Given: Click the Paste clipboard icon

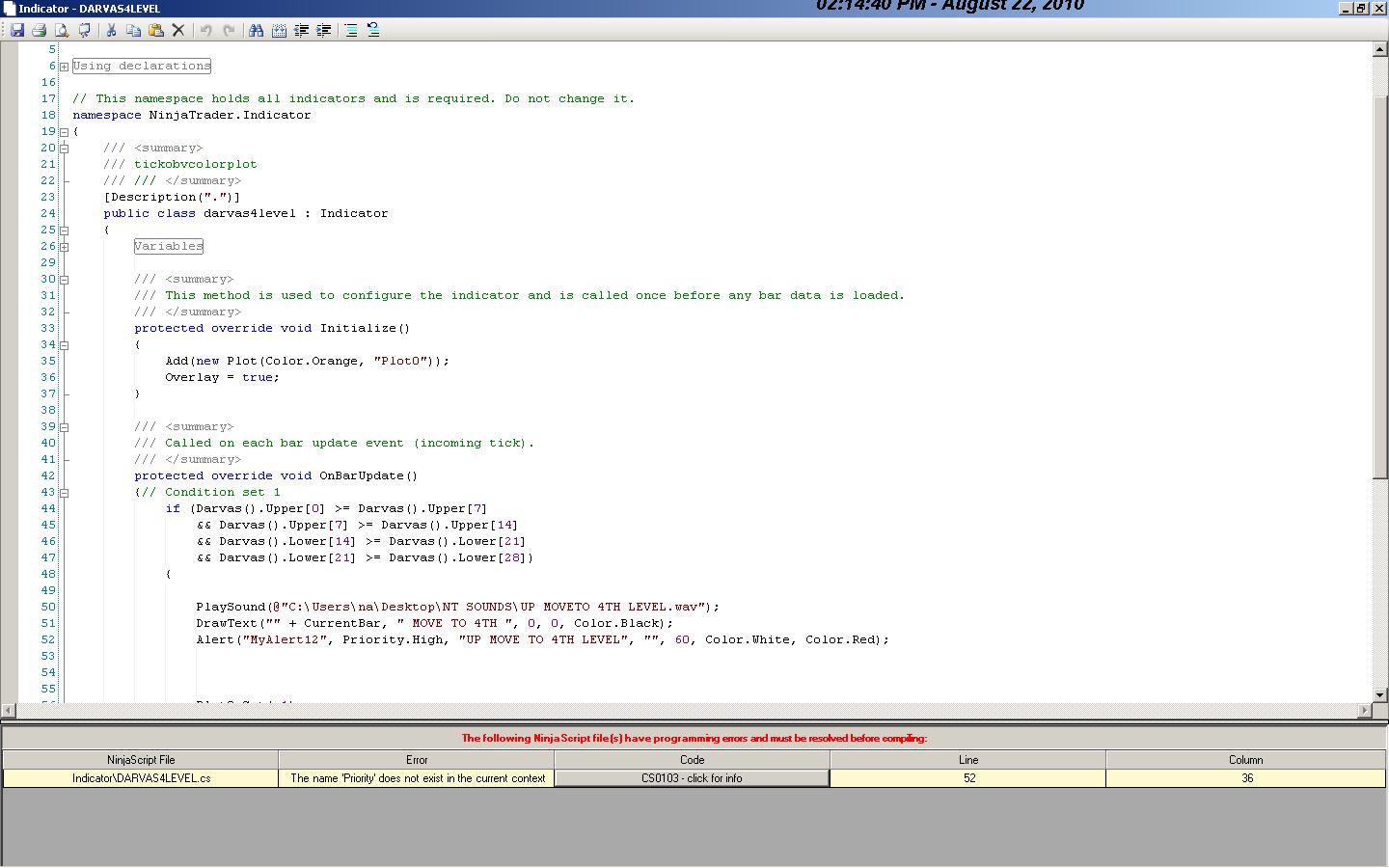Looking at the screenshot, I should pos(155,30).
